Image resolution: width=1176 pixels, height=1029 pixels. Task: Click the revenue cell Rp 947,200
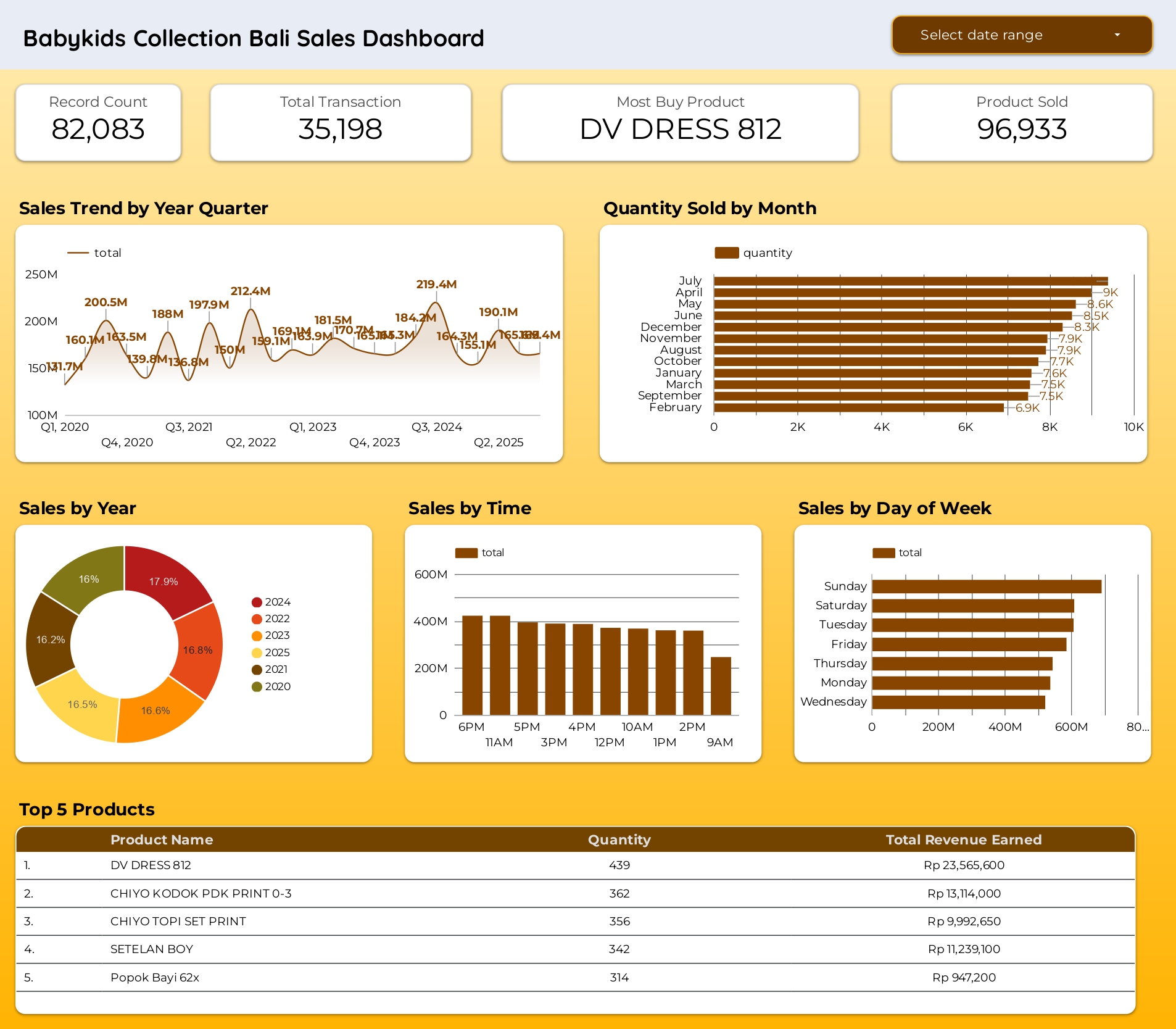964,977
